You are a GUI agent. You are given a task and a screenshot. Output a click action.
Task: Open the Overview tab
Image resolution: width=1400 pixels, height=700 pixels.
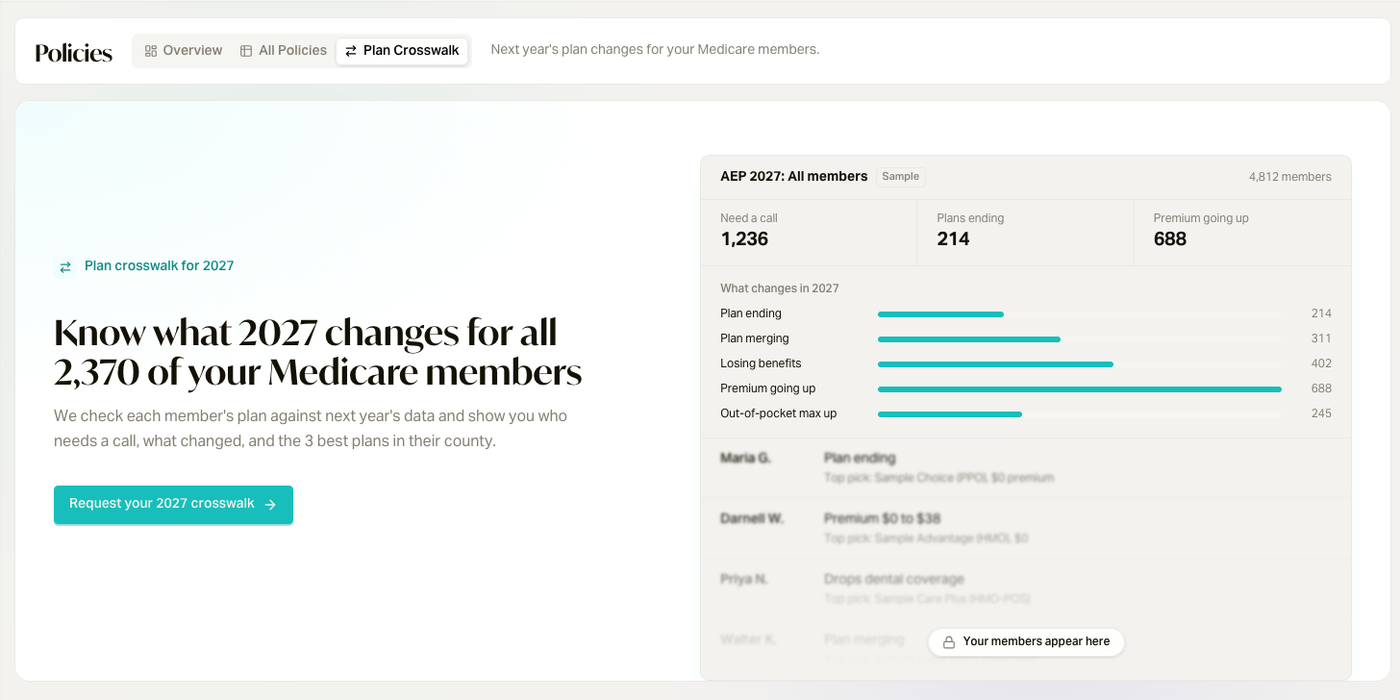pyautogui.click(x=183, y=50)
